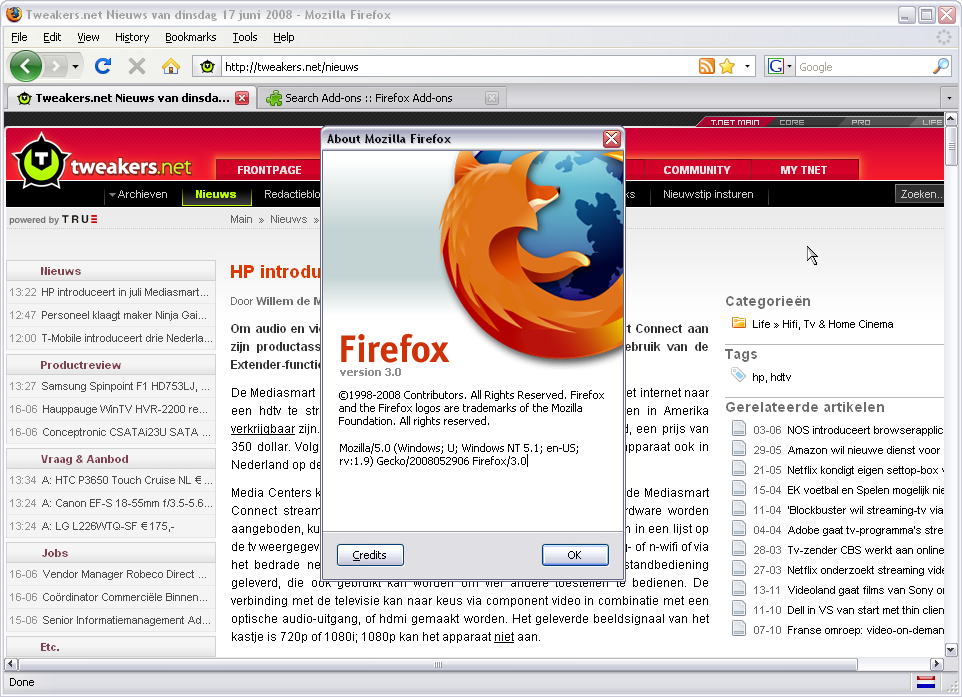
Task: Open the History menu
Action: tap(132, 37)
